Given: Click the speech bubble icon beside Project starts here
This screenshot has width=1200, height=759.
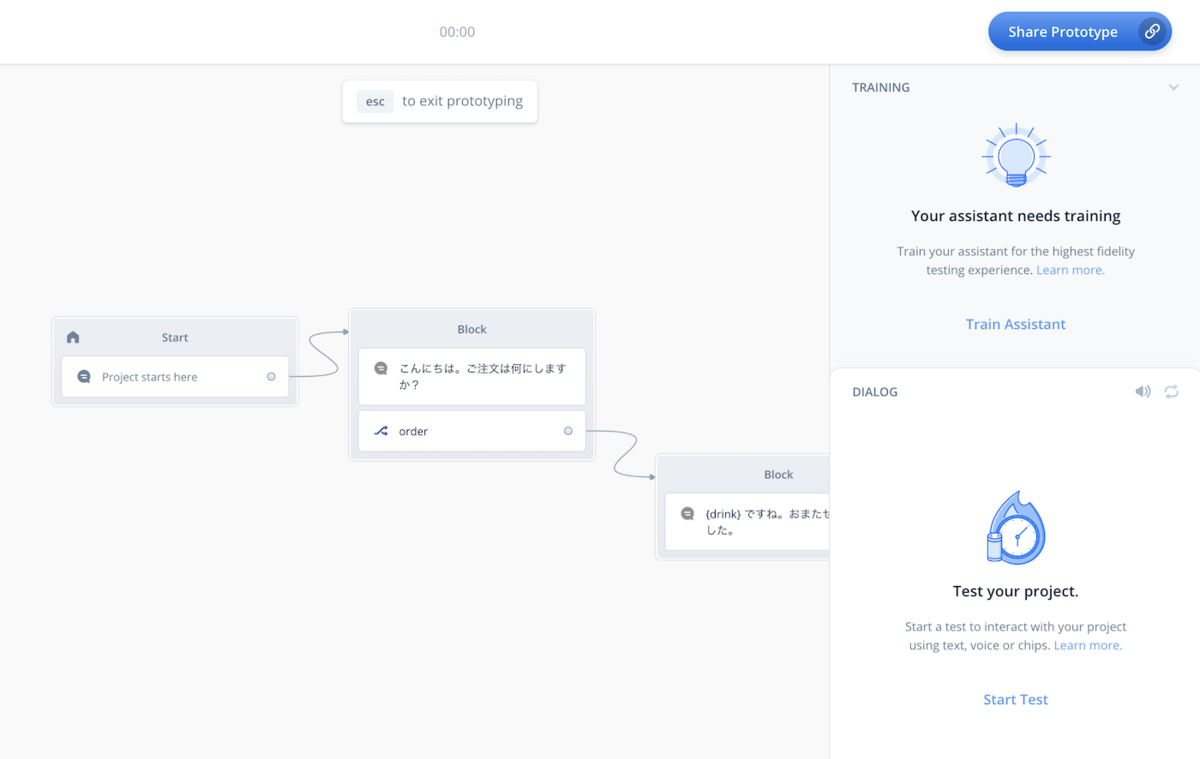Looking at the screenshot, I should (84, 377).
